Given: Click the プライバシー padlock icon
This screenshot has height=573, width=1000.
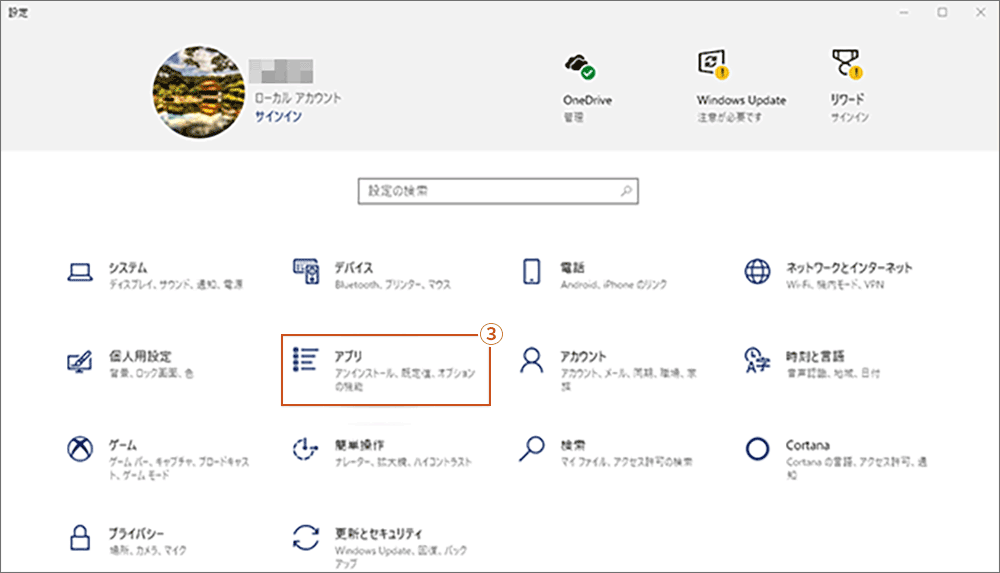Looking at the screenshot, I should click(x=80, y=537).
